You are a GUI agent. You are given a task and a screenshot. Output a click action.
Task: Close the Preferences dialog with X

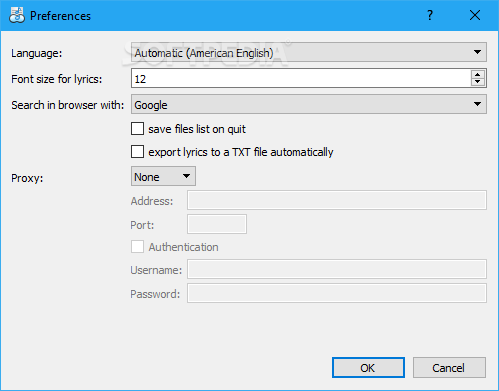[475, 15]
